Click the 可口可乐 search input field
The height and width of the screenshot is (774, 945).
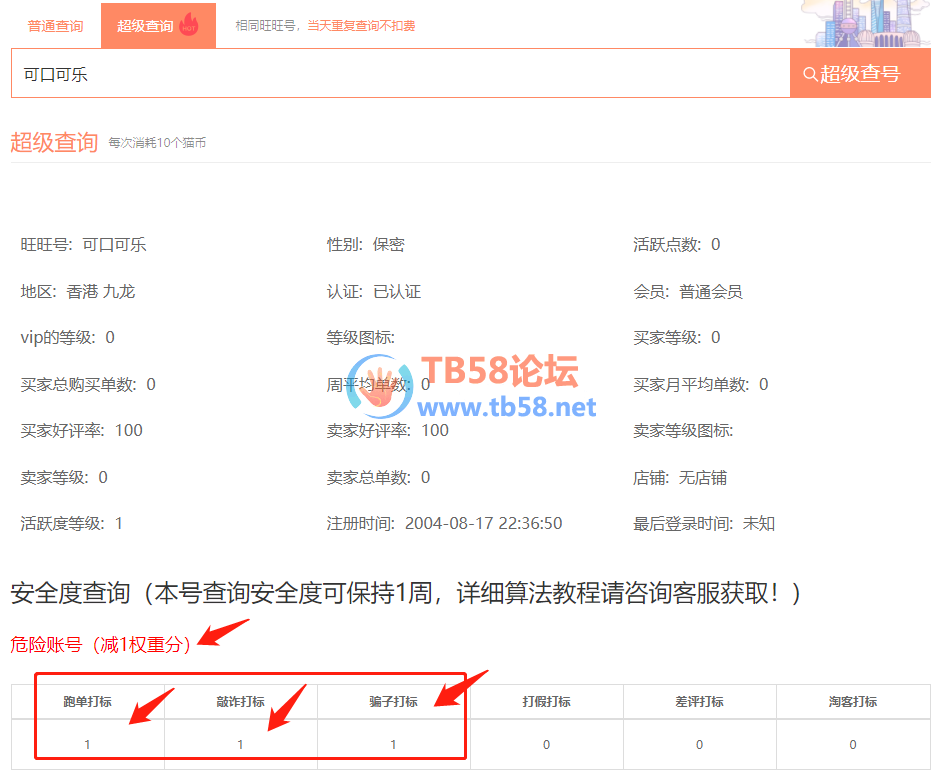pyautogui.click(x=400, y=74)
